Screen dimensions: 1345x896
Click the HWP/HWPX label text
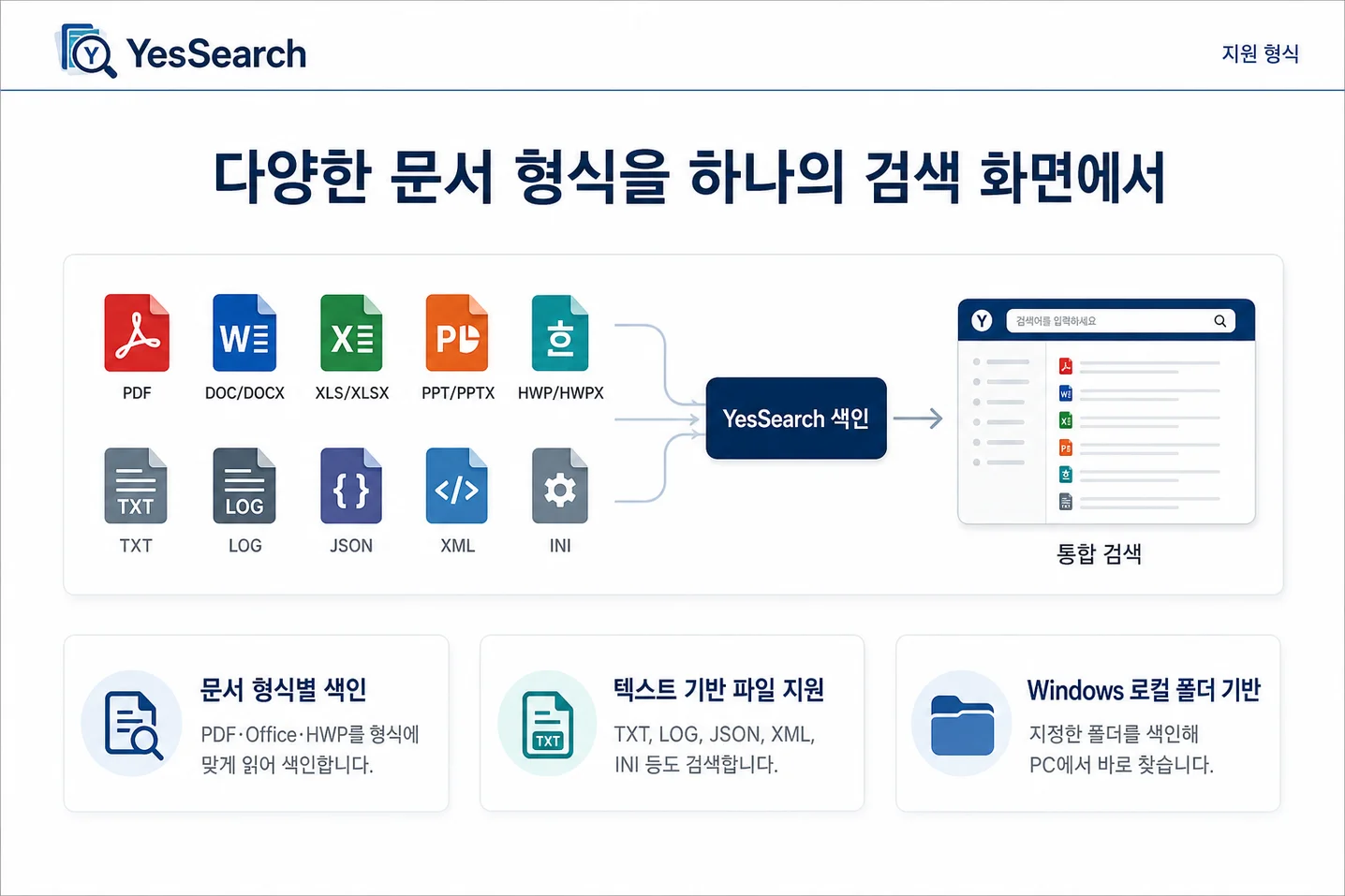pos(561,393)
